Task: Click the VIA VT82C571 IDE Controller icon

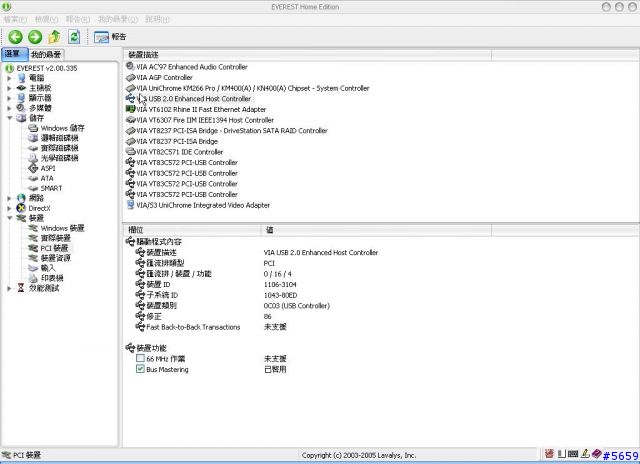Action: [130, 151]
